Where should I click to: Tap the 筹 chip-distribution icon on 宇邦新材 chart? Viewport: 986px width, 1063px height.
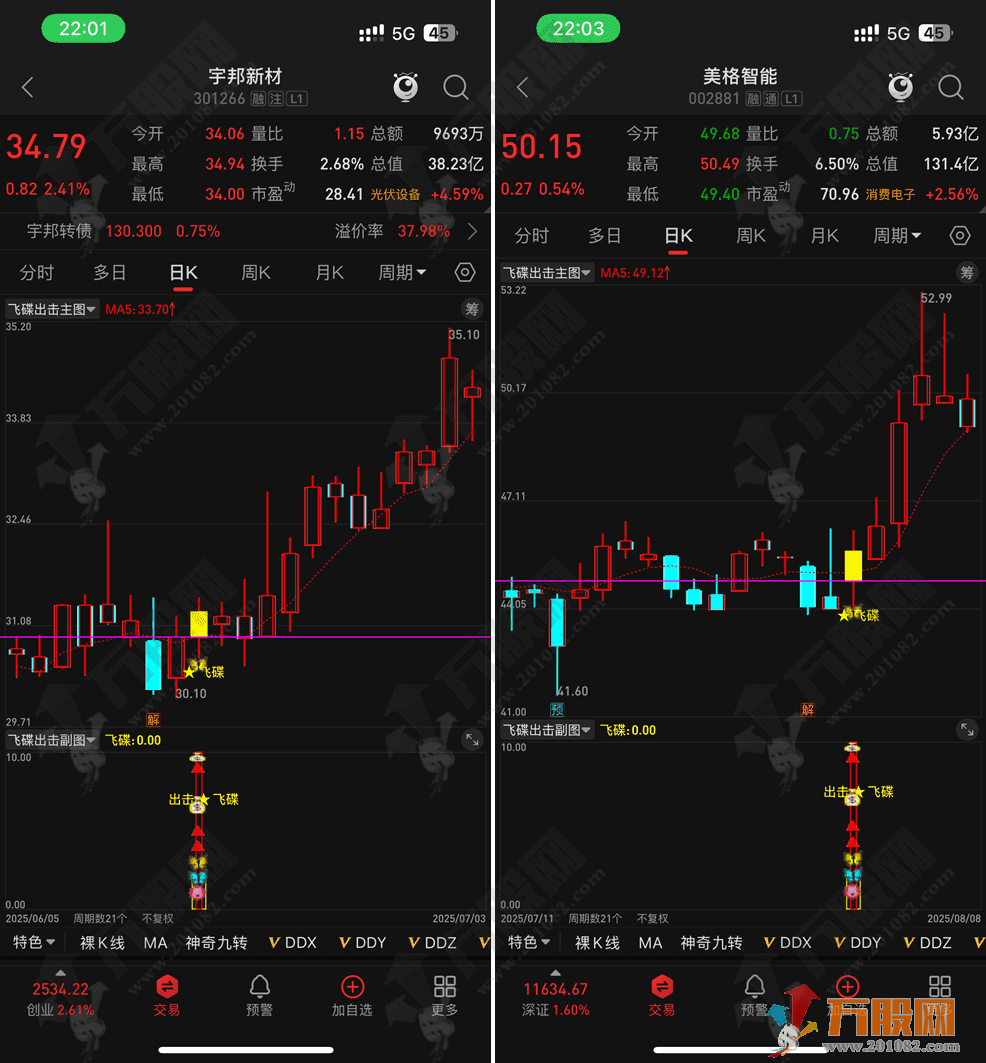472,310
